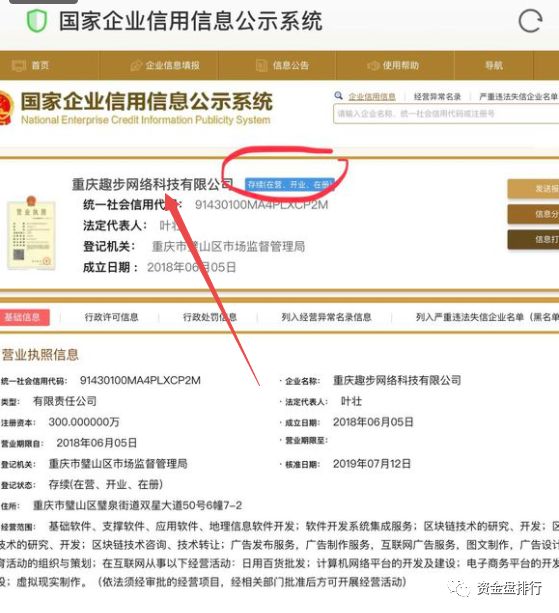Tap the browser reload icon

[x=530, y=21]
